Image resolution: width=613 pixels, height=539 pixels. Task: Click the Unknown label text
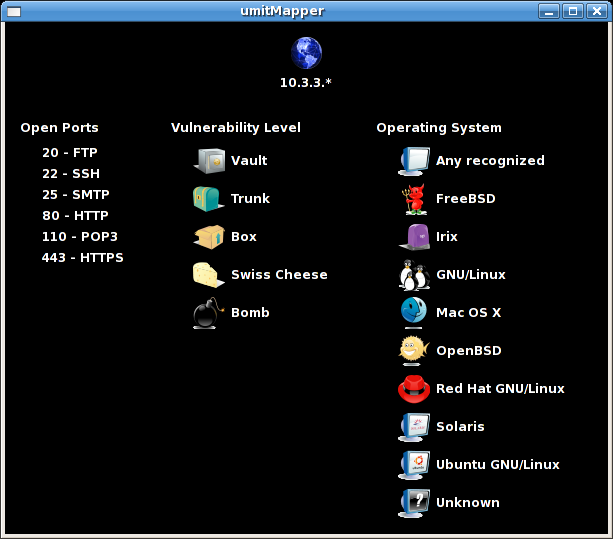click(468, 503)
